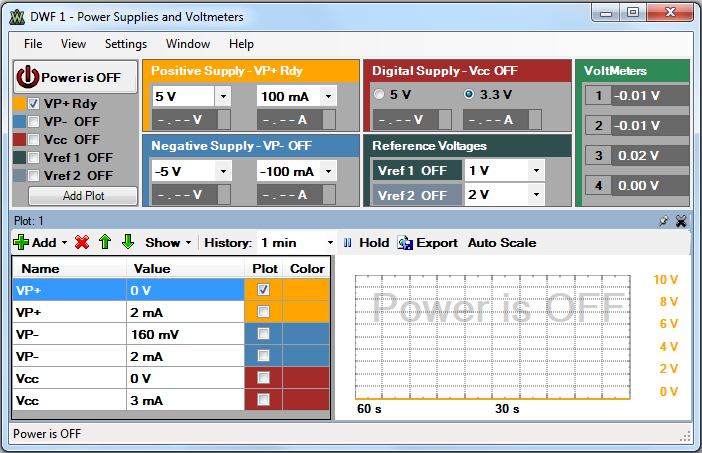Check Plot checkbox for Vcc 0 V row
This screenshot has height=453, width=702.
click(x=264, y=377)
